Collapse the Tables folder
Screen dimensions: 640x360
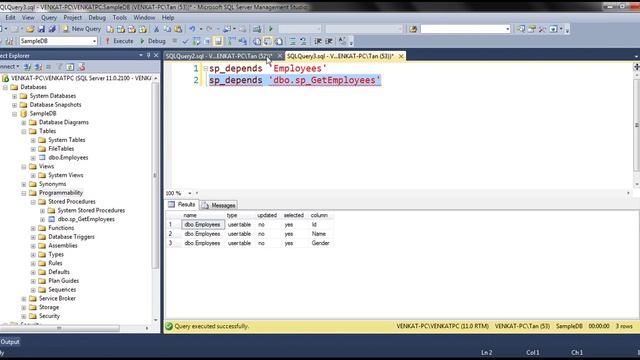coord(24,131)
